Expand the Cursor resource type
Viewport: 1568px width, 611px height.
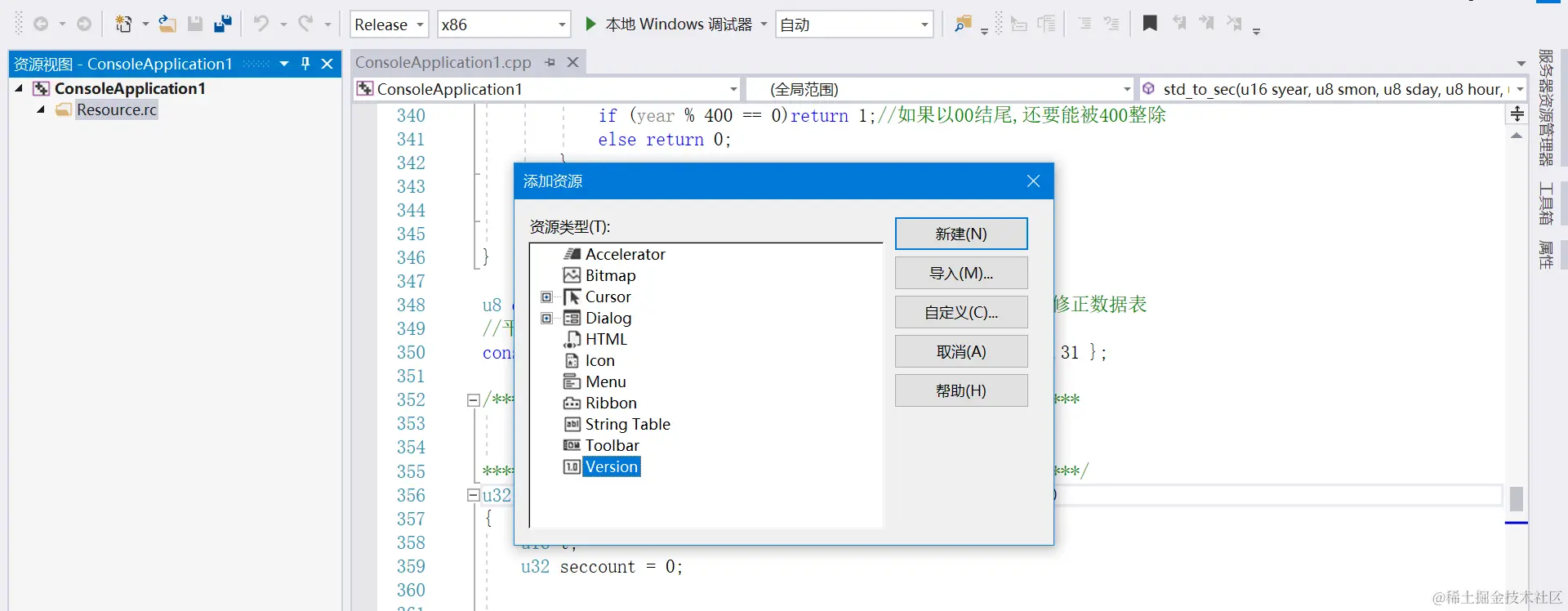click(x=547, y=297)
